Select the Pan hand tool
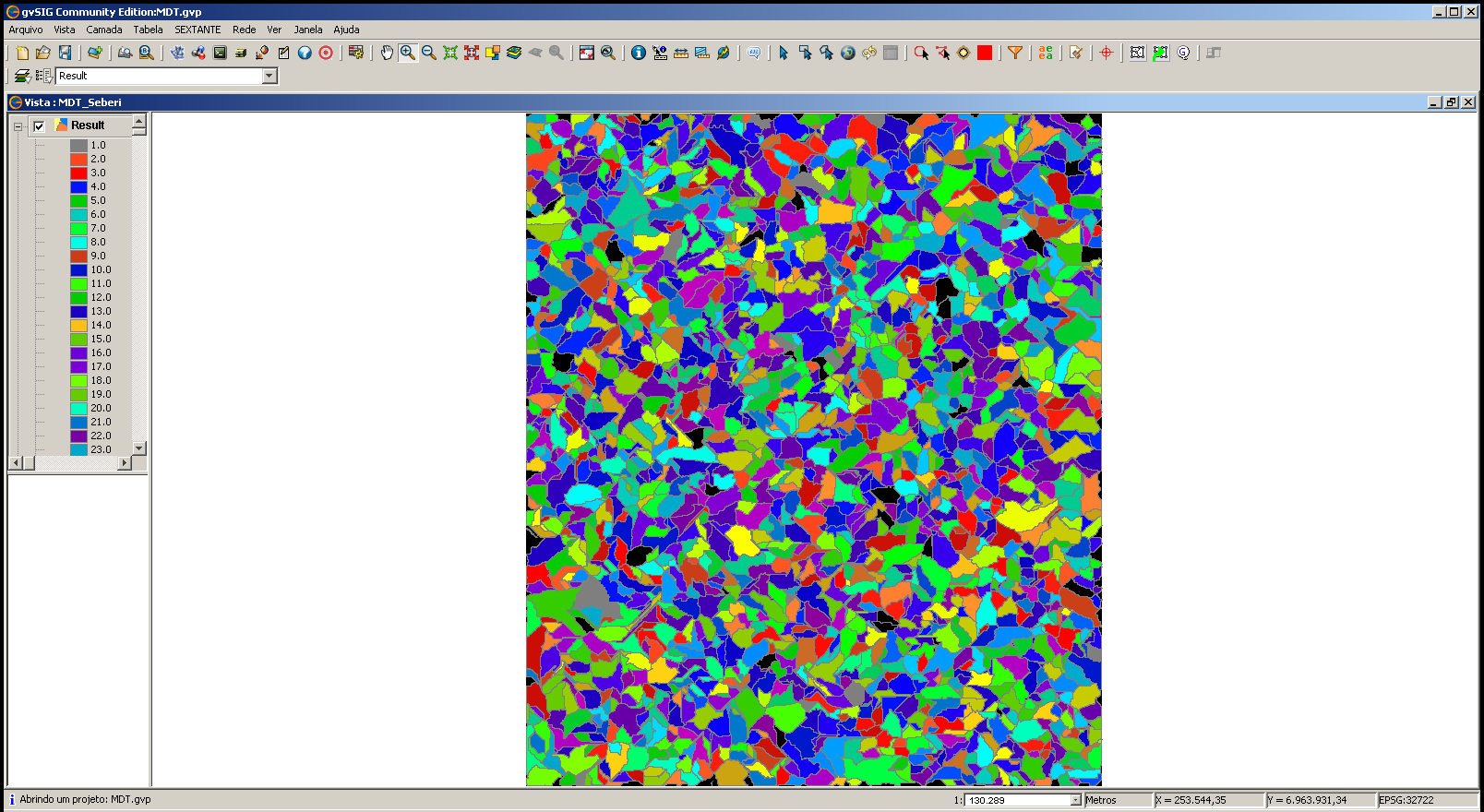The width and height of the screenshot is (1484, 812). (387, 53)
